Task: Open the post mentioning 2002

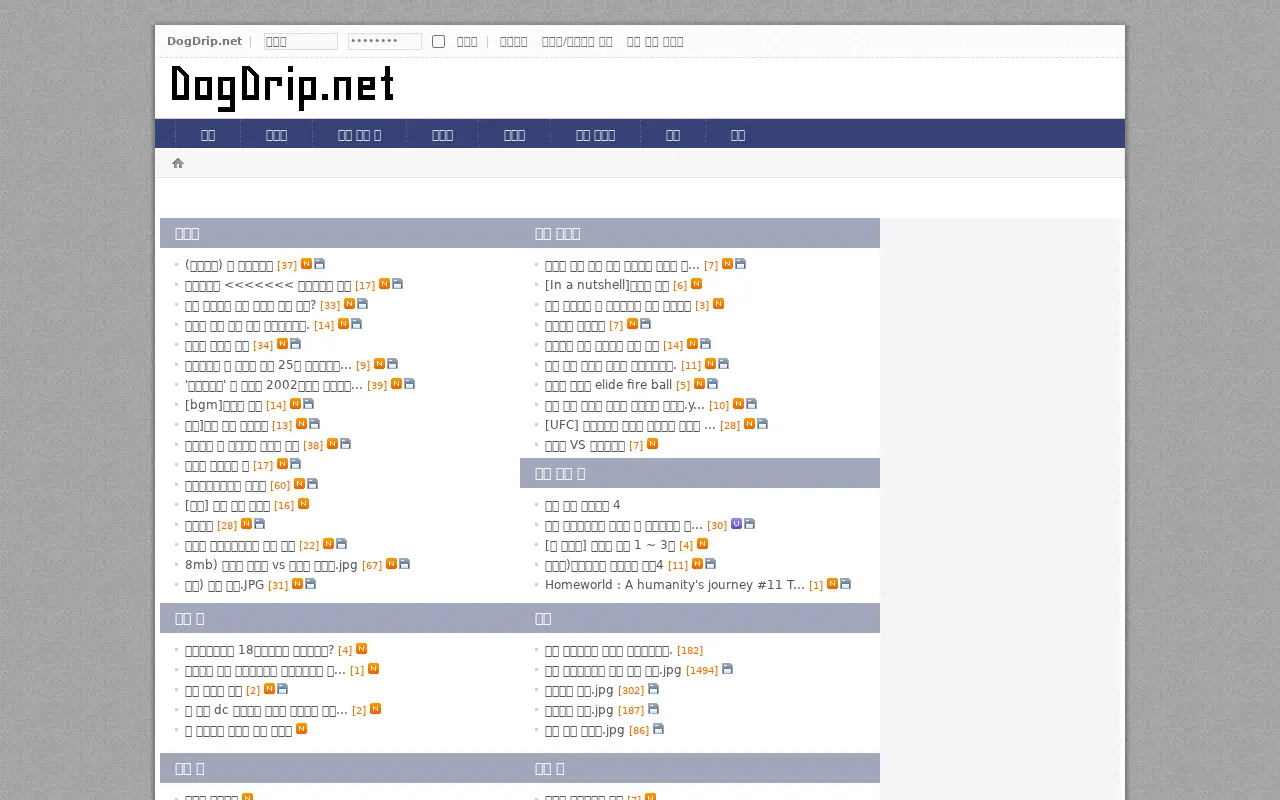Action: pos(274,385)
